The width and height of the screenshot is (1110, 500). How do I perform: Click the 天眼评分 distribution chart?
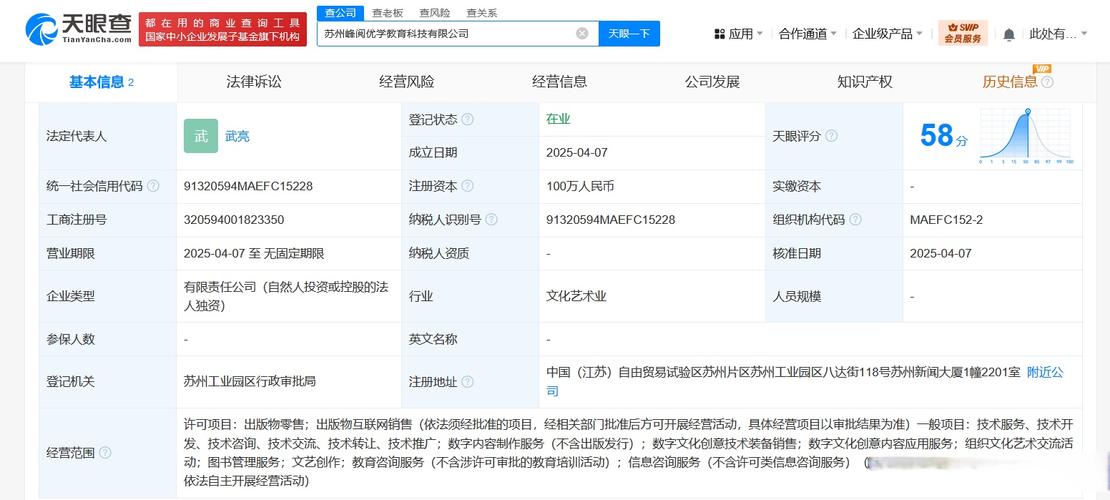tap(1026, 136)
